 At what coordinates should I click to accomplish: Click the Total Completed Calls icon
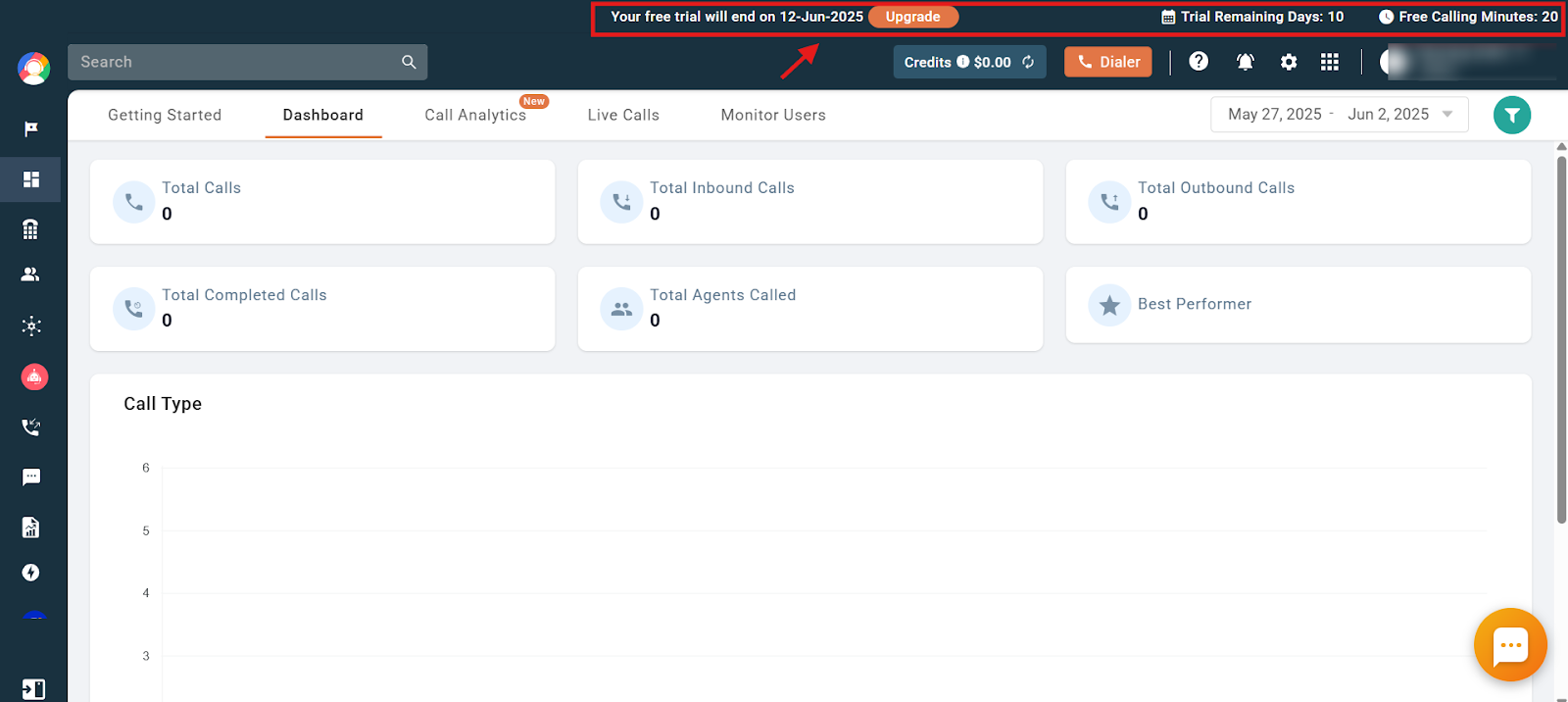(134, 309)
